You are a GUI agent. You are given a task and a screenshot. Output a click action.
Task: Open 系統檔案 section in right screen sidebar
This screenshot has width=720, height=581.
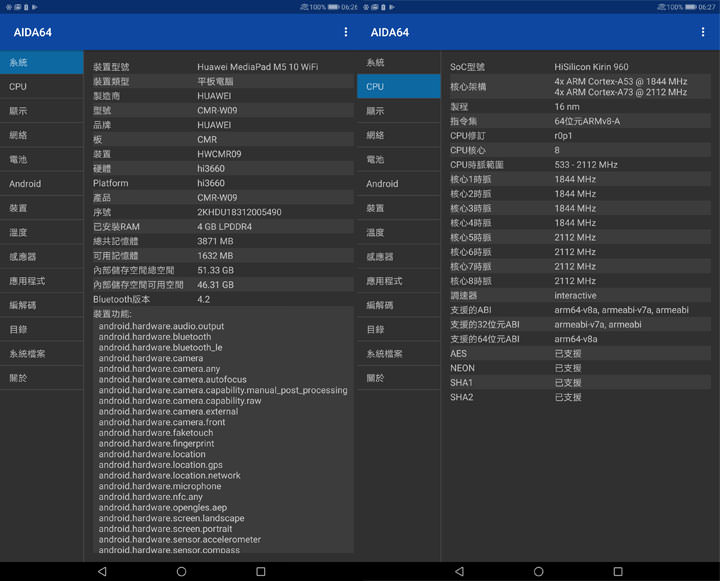coord(399,354)
